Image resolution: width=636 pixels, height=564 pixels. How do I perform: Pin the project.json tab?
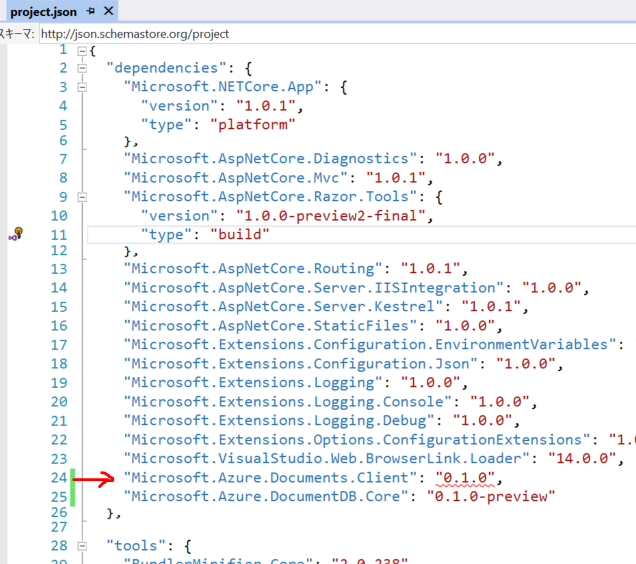[x=90, y=11]
